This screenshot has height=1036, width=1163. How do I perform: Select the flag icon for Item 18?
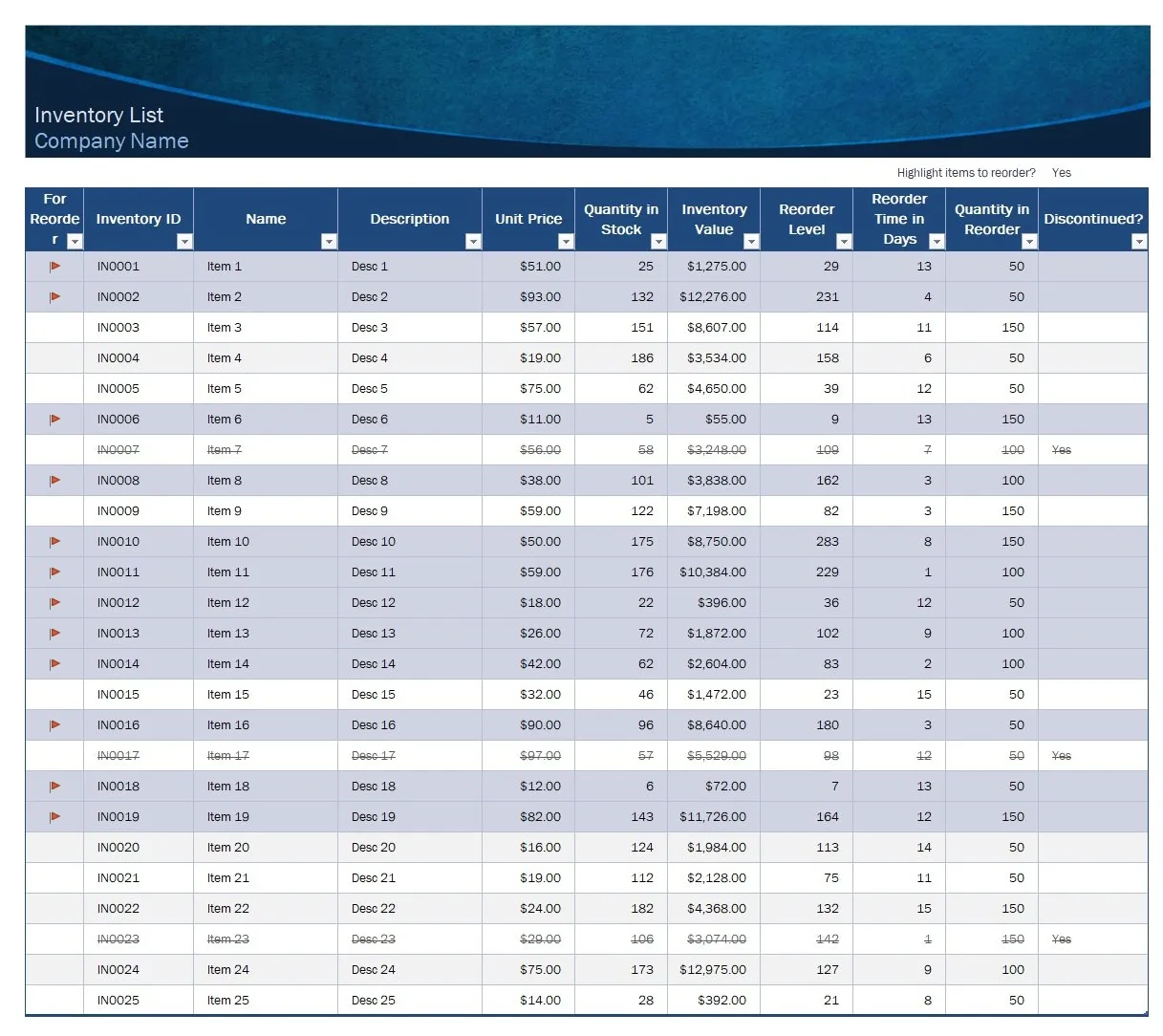click(x=54, y=787)
